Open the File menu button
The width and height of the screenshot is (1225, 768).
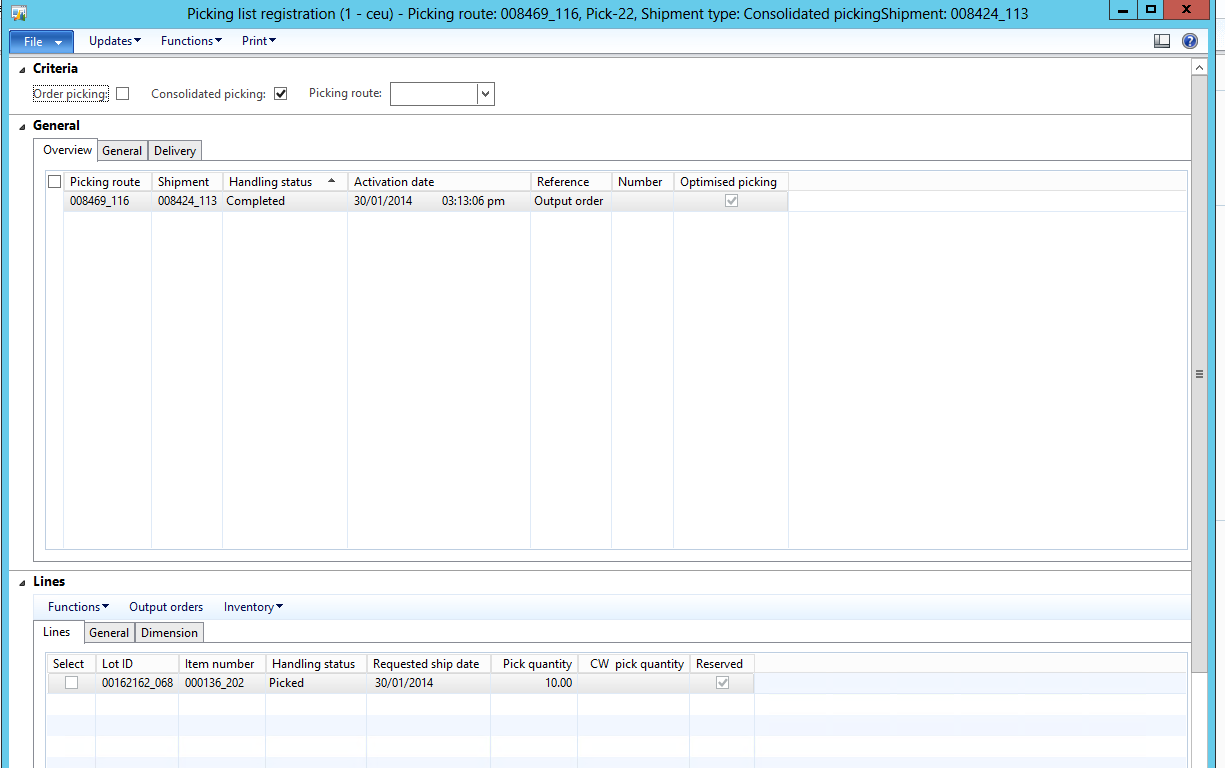41,42
